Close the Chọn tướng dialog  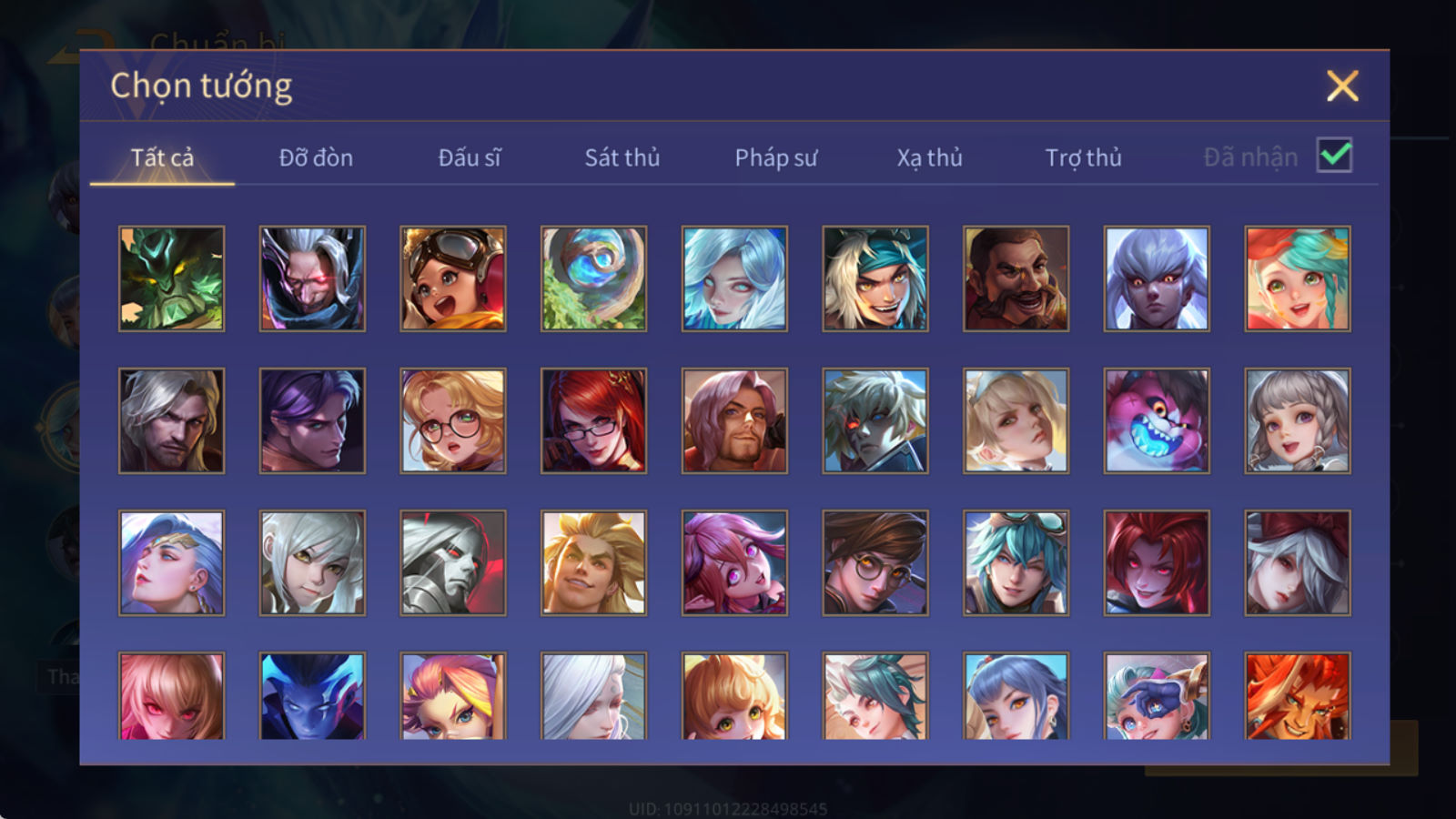(x=1342, y=86)
